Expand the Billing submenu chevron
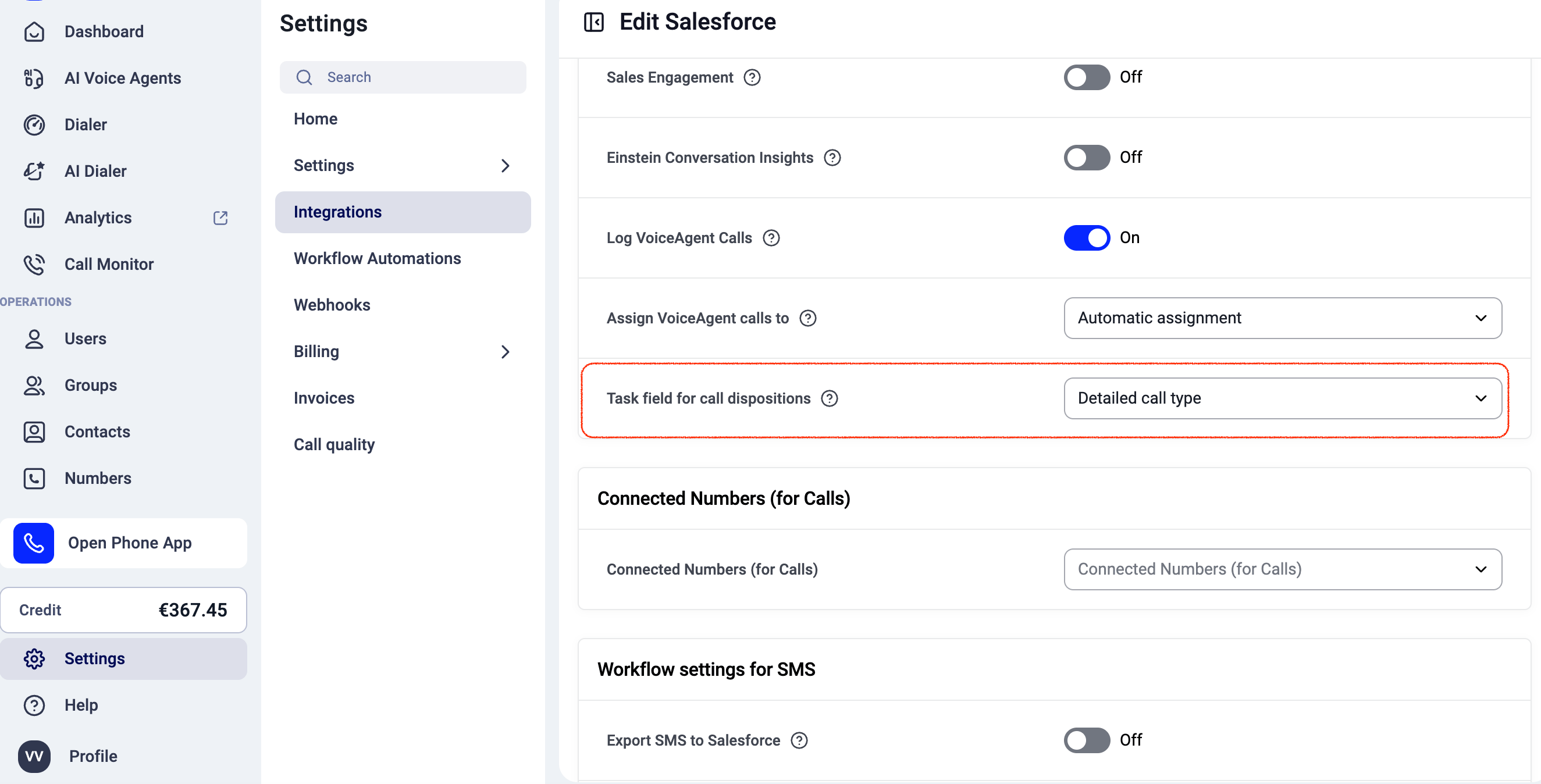The width and height of the screenshot is (1541, 784). (505, 352)
